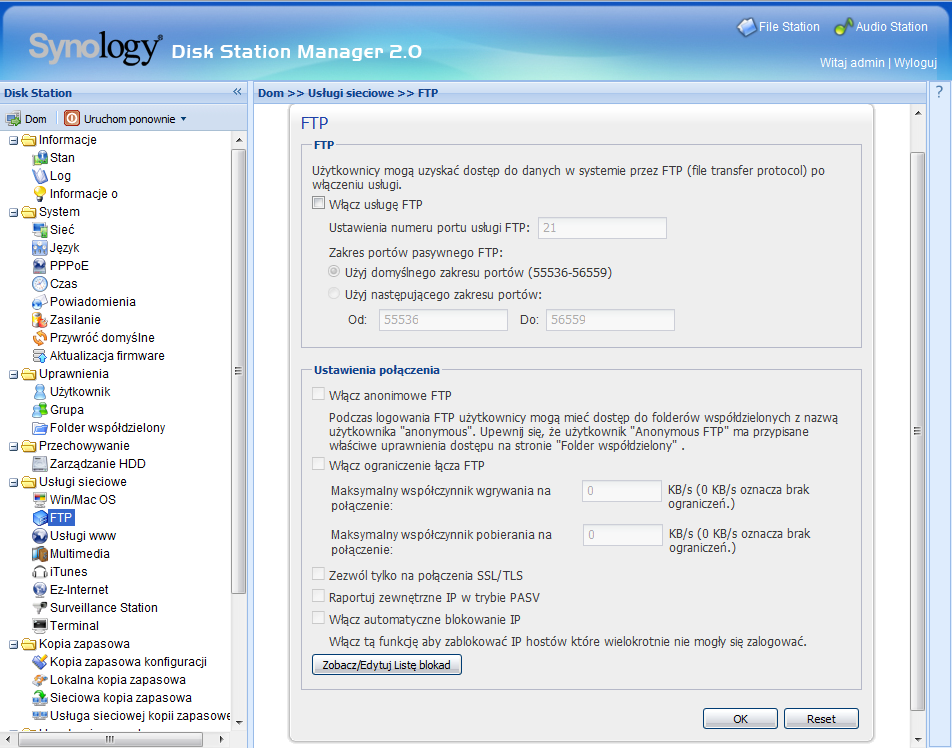952x748 pixels.
Task: Click the Zarządzanie HDD disk icon
Action: pyautogui.click(x=40, y=464)
